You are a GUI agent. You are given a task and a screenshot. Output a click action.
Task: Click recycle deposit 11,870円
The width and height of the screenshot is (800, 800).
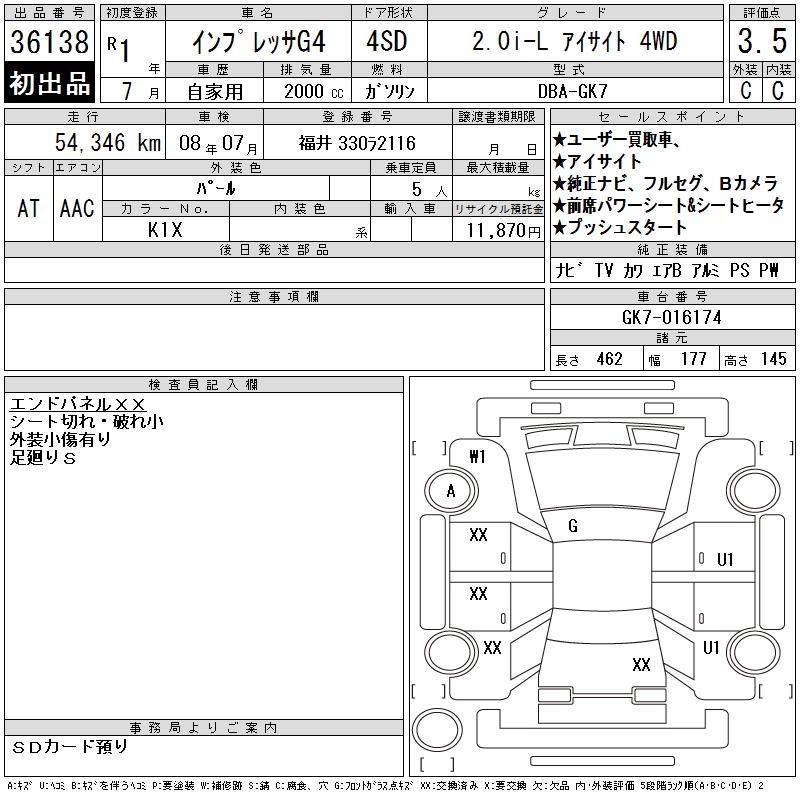pos(503,230)
